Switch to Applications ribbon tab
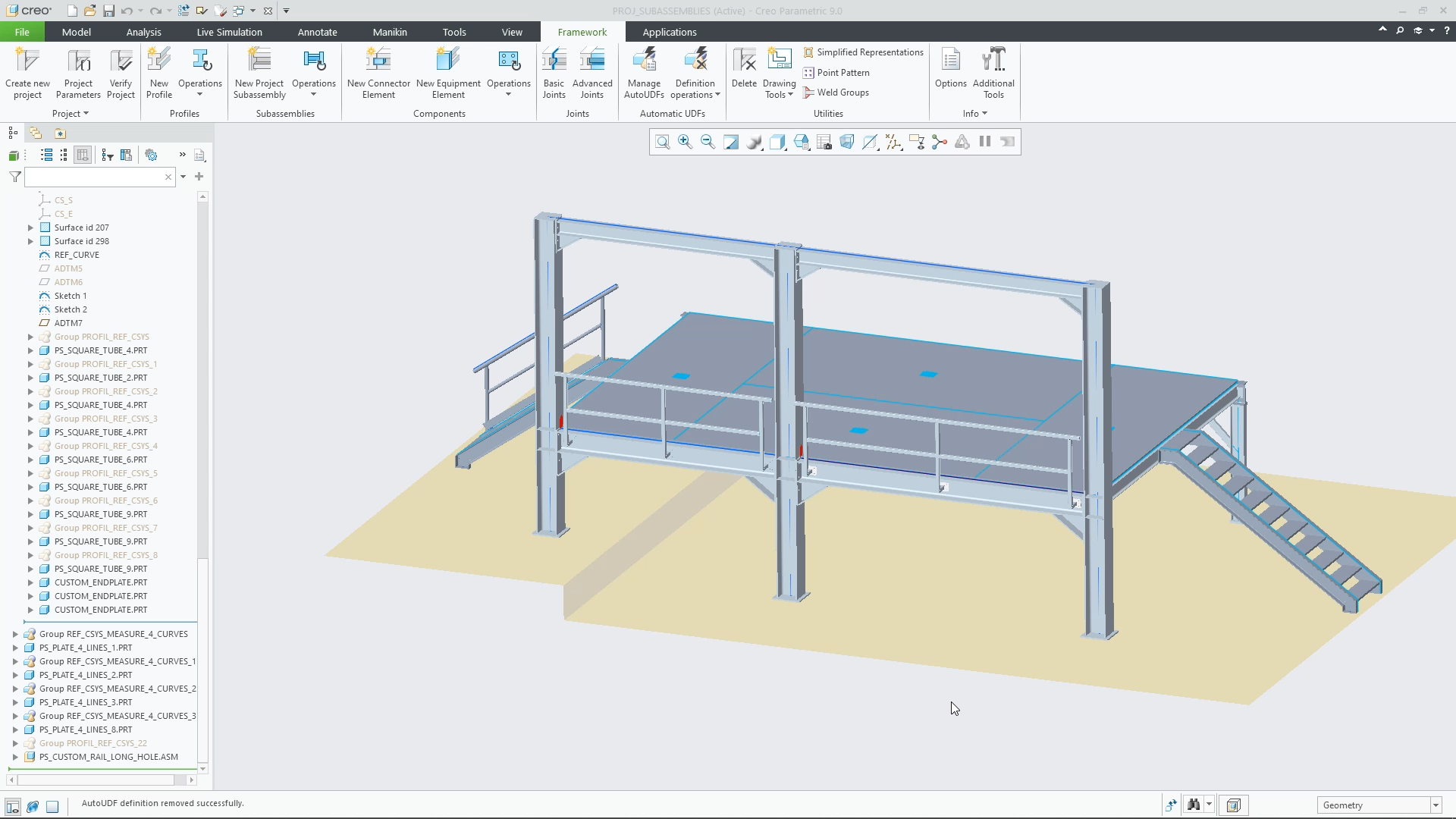This screenshot has width=1456, height=819. [x=669, y=32]
